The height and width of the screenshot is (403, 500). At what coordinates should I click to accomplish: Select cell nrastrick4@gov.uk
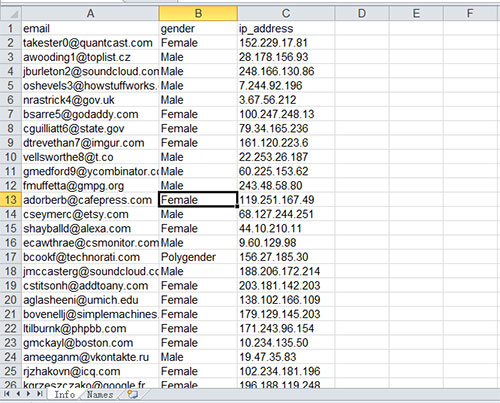point(90,100)
